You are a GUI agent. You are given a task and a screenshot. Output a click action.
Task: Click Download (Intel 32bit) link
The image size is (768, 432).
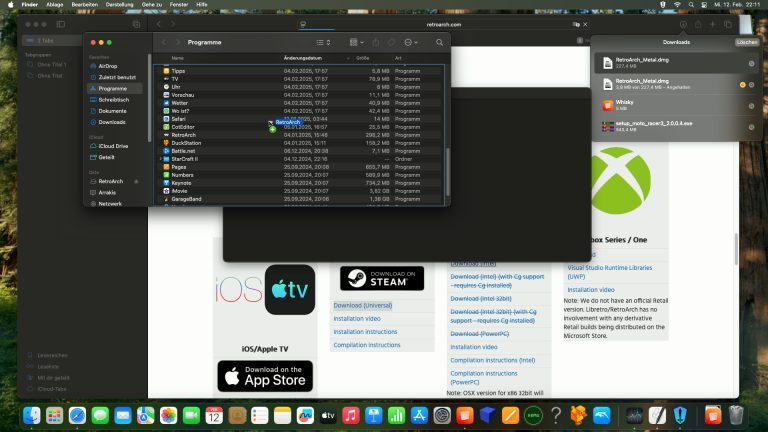pos(481,299)
